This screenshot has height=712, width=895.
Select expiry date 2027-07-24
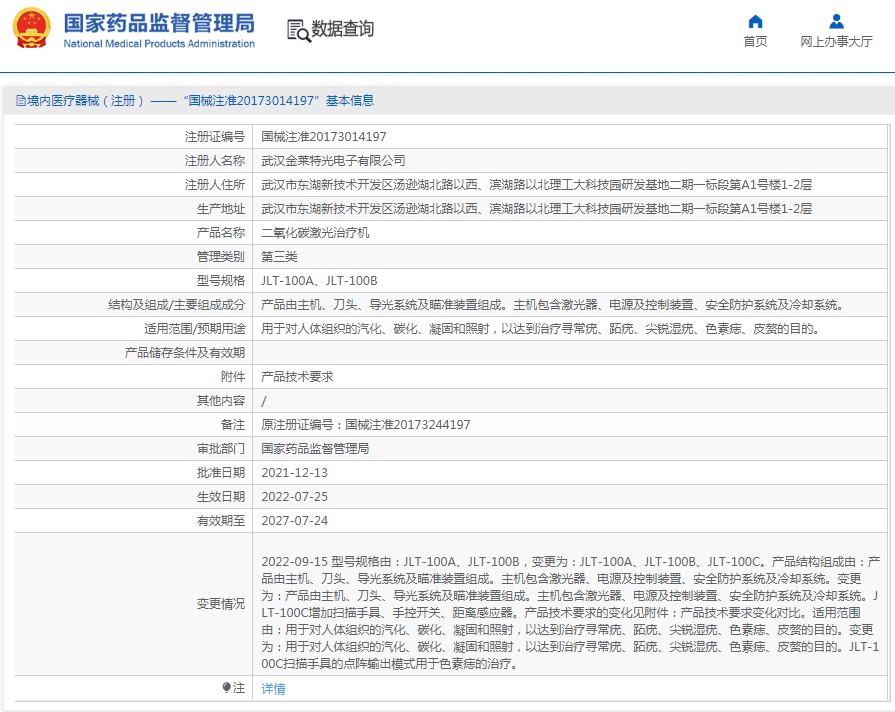coord(295,521)
